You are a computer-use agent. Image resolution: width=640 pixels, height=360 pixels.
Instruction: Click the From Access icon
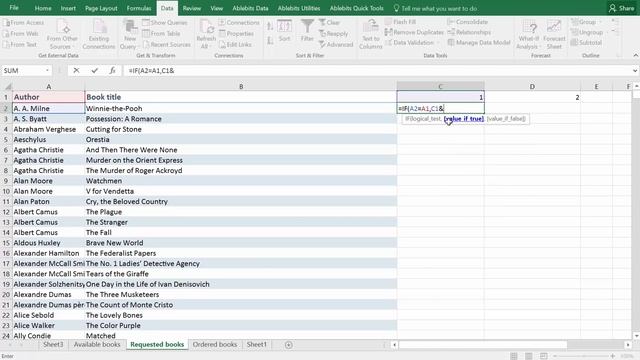(x=24, y=23)
